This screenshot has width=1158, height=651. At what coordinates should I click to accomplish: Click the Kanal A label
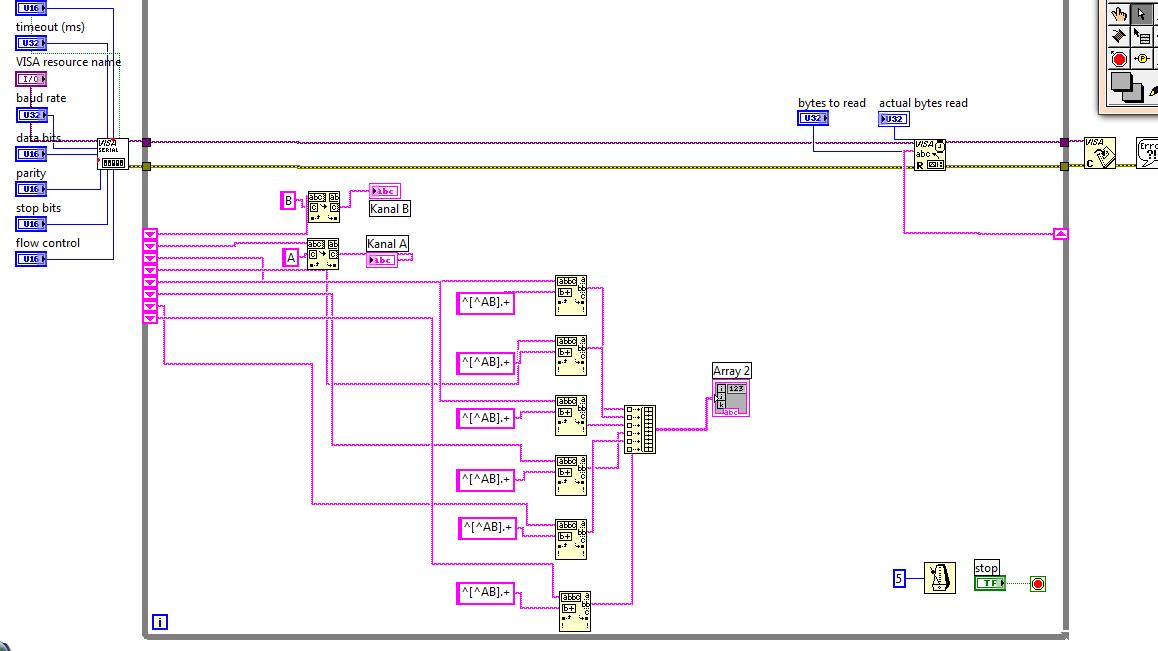[387, 243]
